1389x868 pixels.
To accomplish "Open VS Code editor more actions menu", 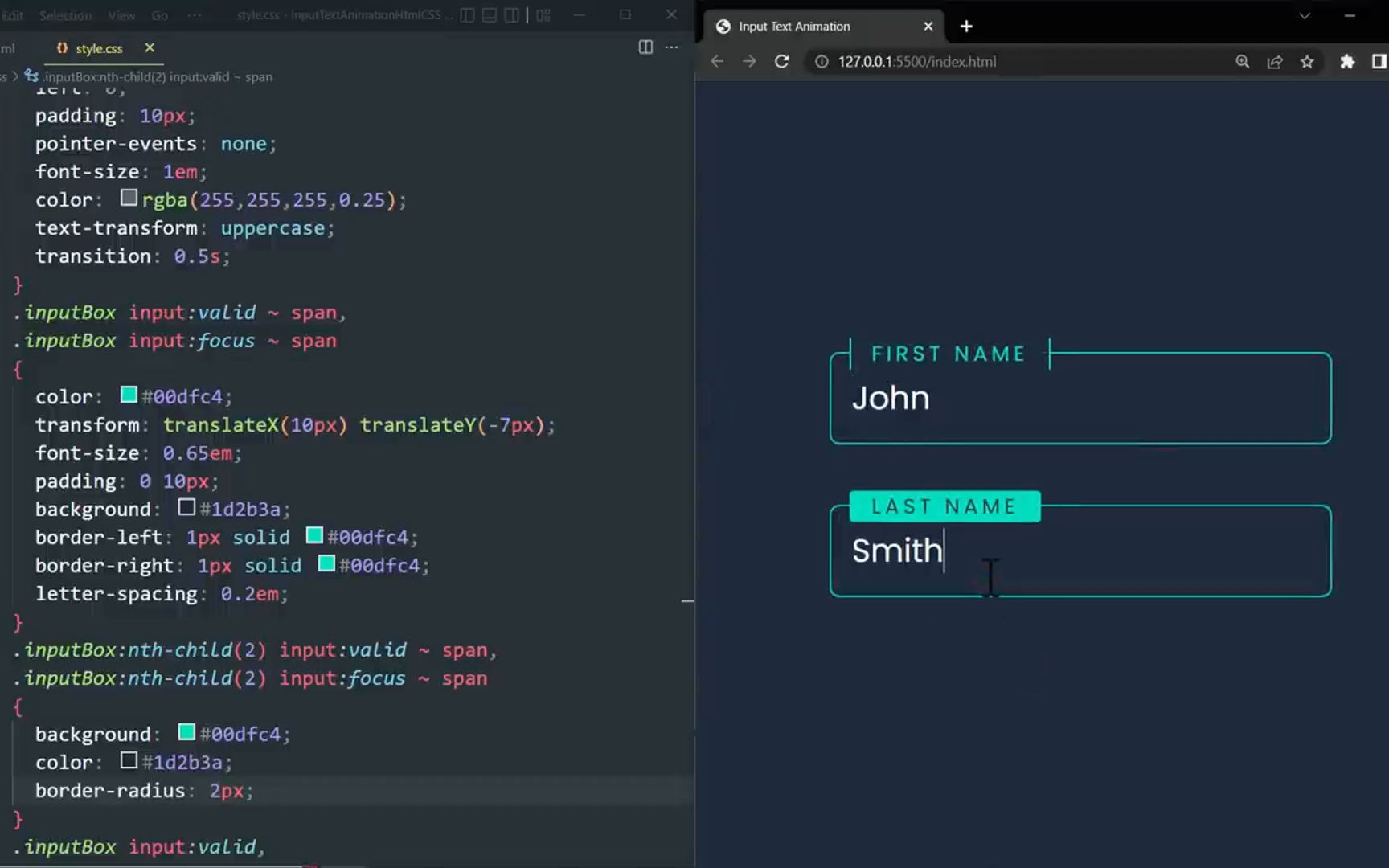I will 671,47.
